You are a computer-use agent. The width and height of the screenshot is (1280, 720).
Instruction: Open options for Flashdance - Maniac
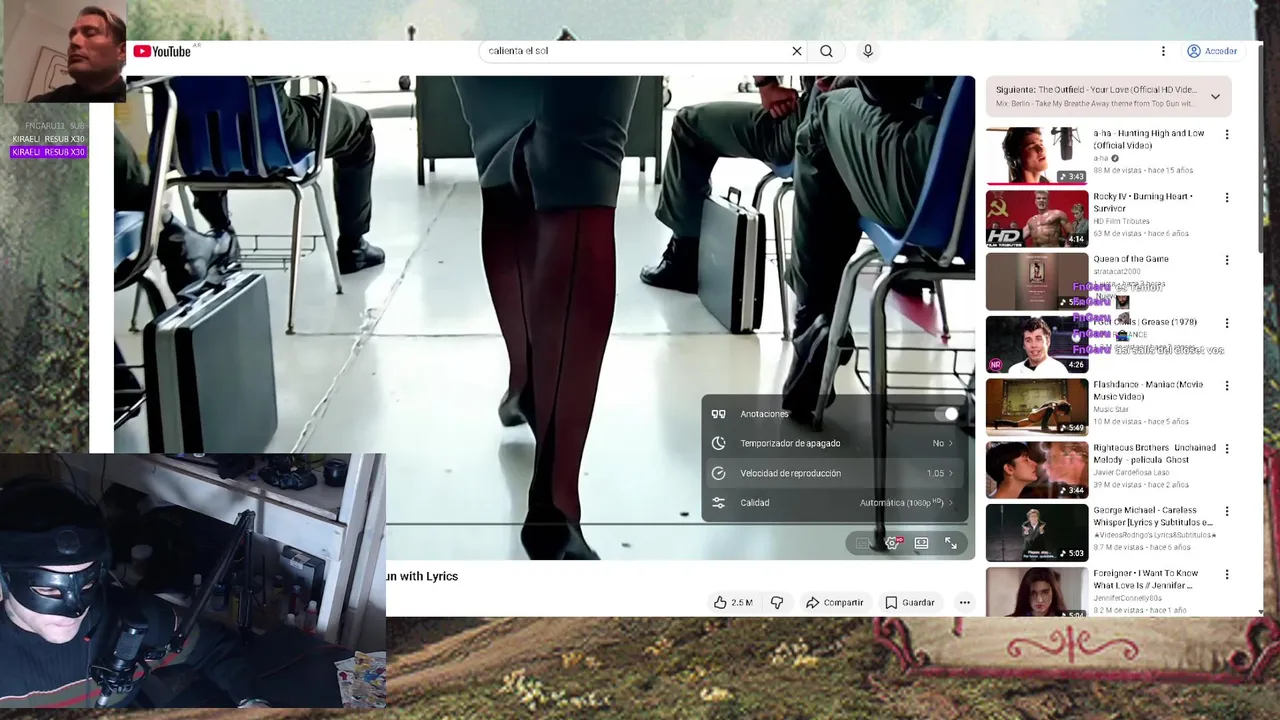pos(1227,386)
